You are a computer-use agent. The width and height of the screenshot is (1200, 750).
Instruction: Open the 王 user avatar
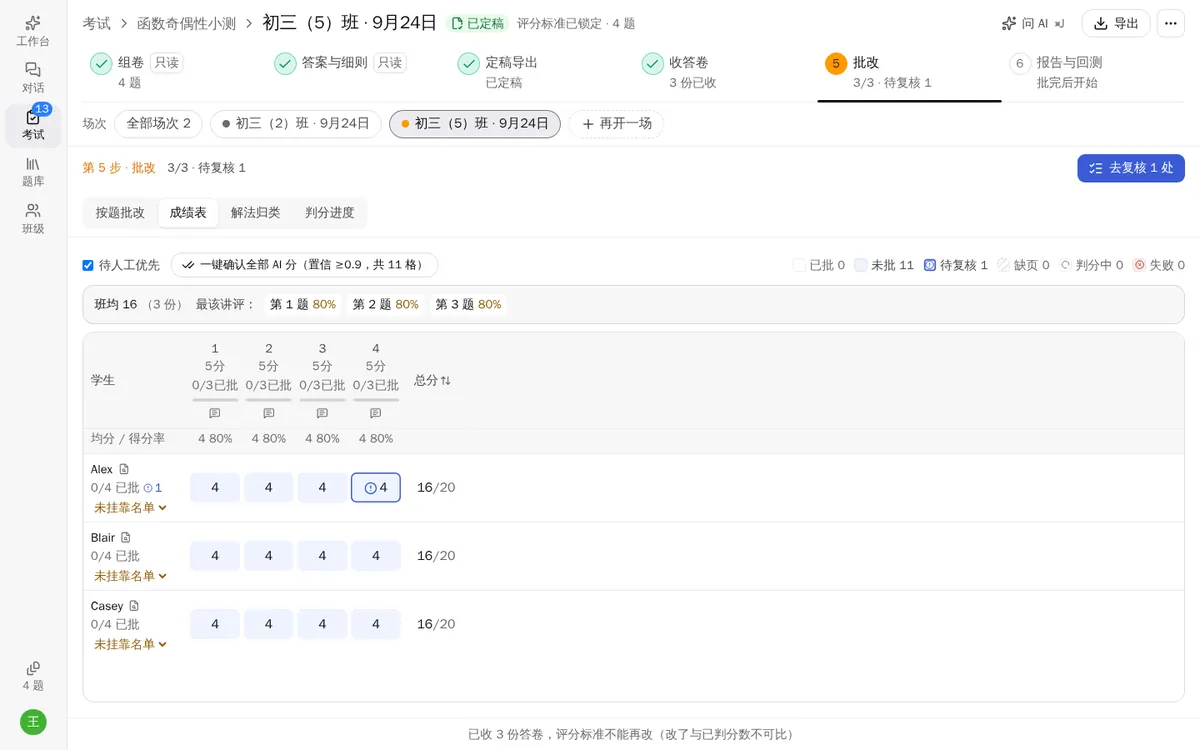(33, 721)
